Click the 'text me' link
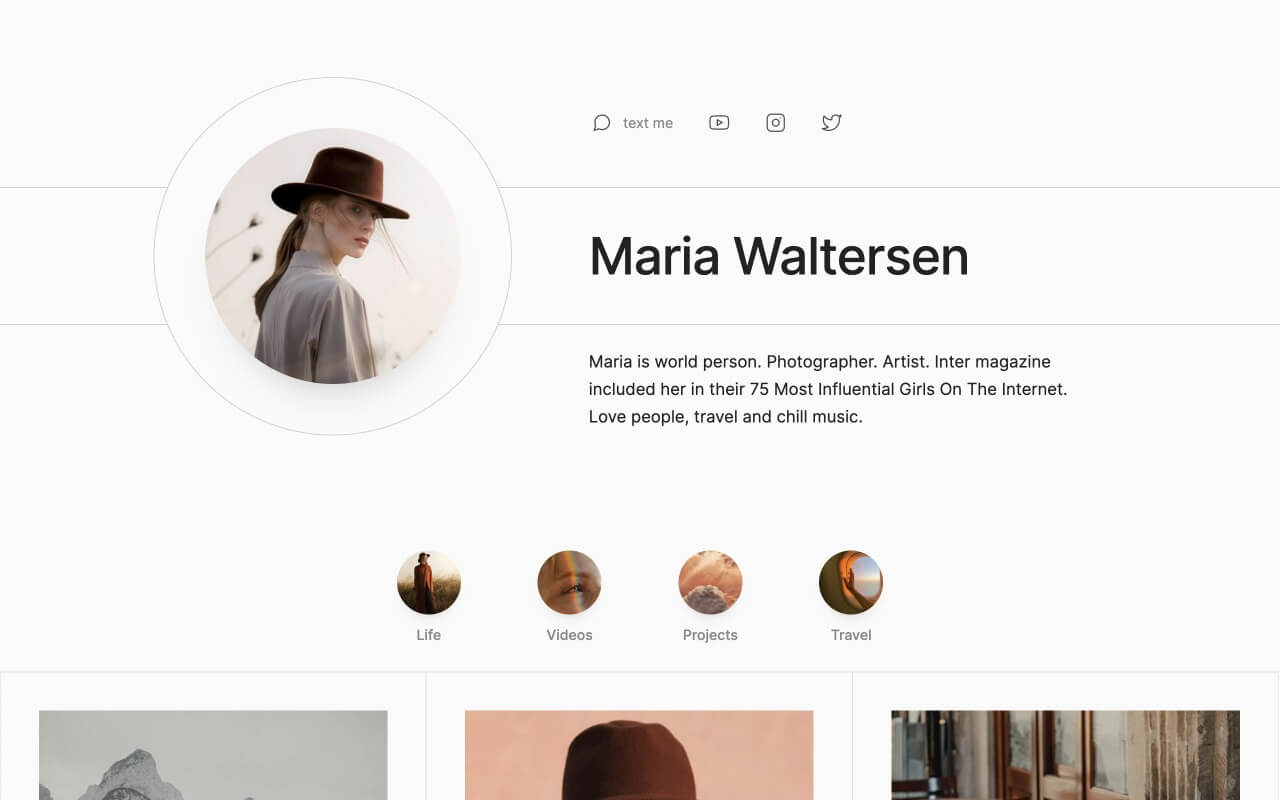The image size is (1280, 800). 647,122
